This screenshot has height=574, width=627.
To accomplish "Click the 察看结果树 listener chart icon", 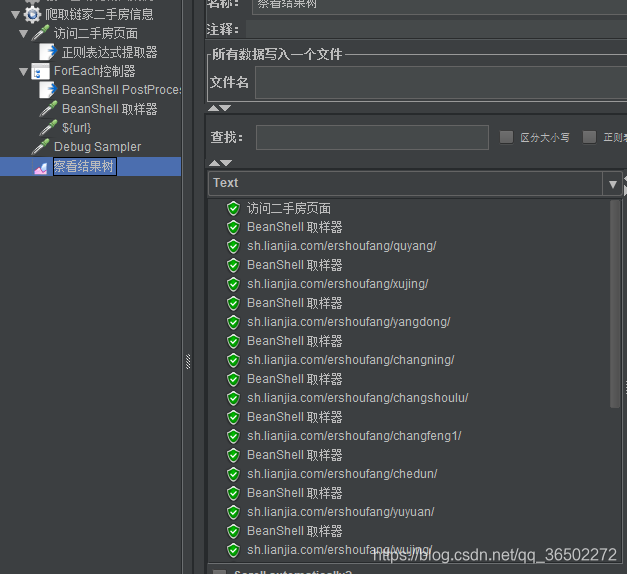I will (40, 168).
